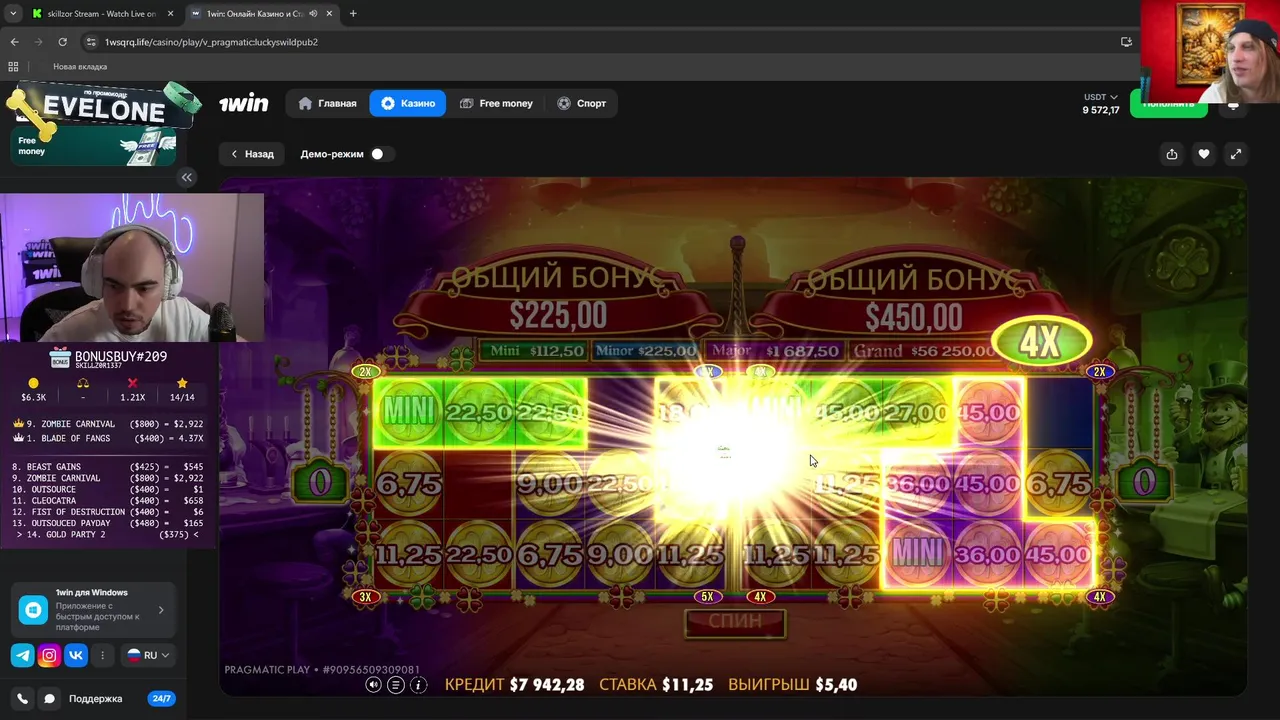The width and height of the screenshot is (1280, 720).
Task: Click the FIST OF DESTRUCTION list row
Action: click(108, 512)
